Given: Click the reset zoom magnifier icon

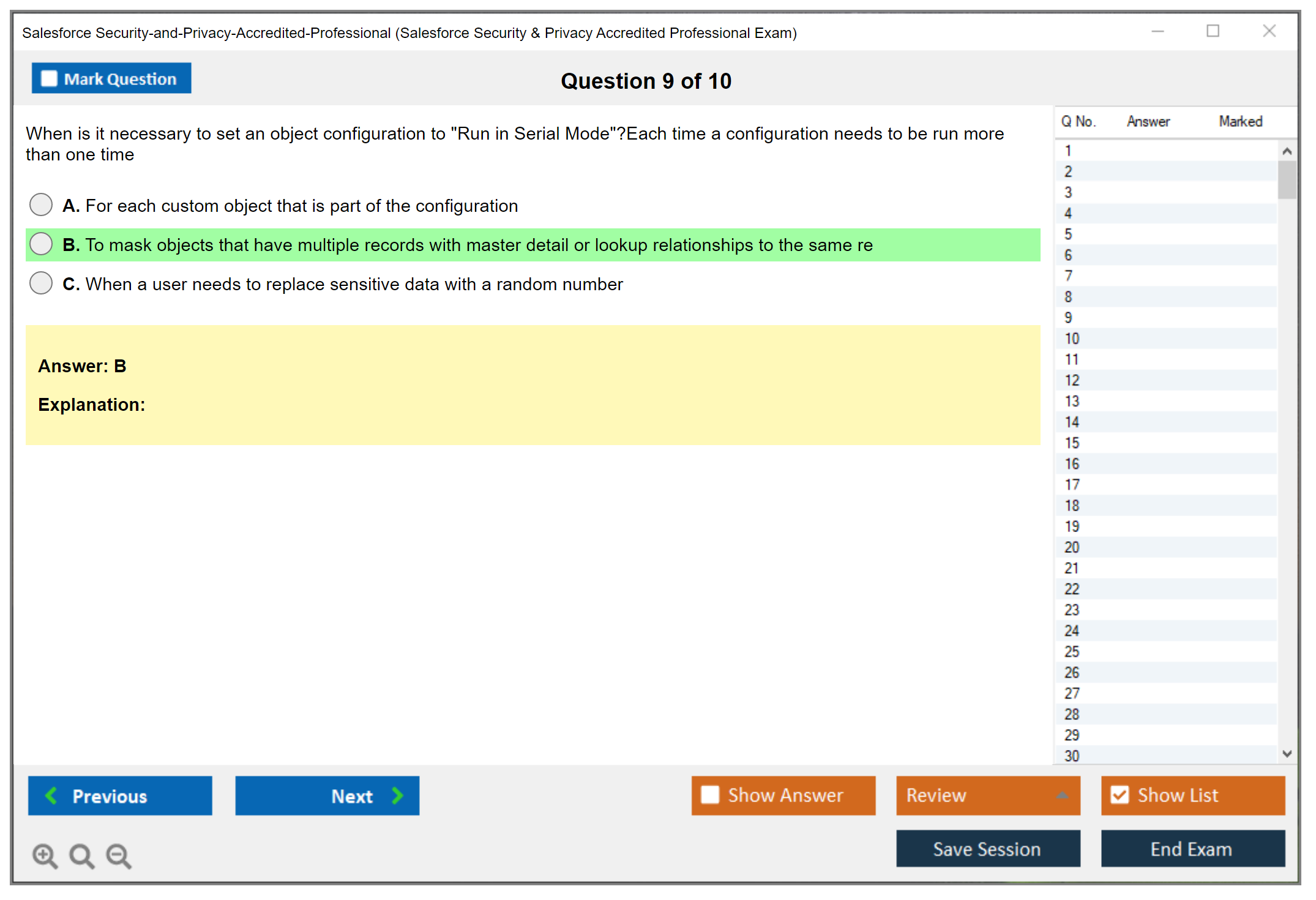Looking at the screenshot, I should click(x=81, y=855).
